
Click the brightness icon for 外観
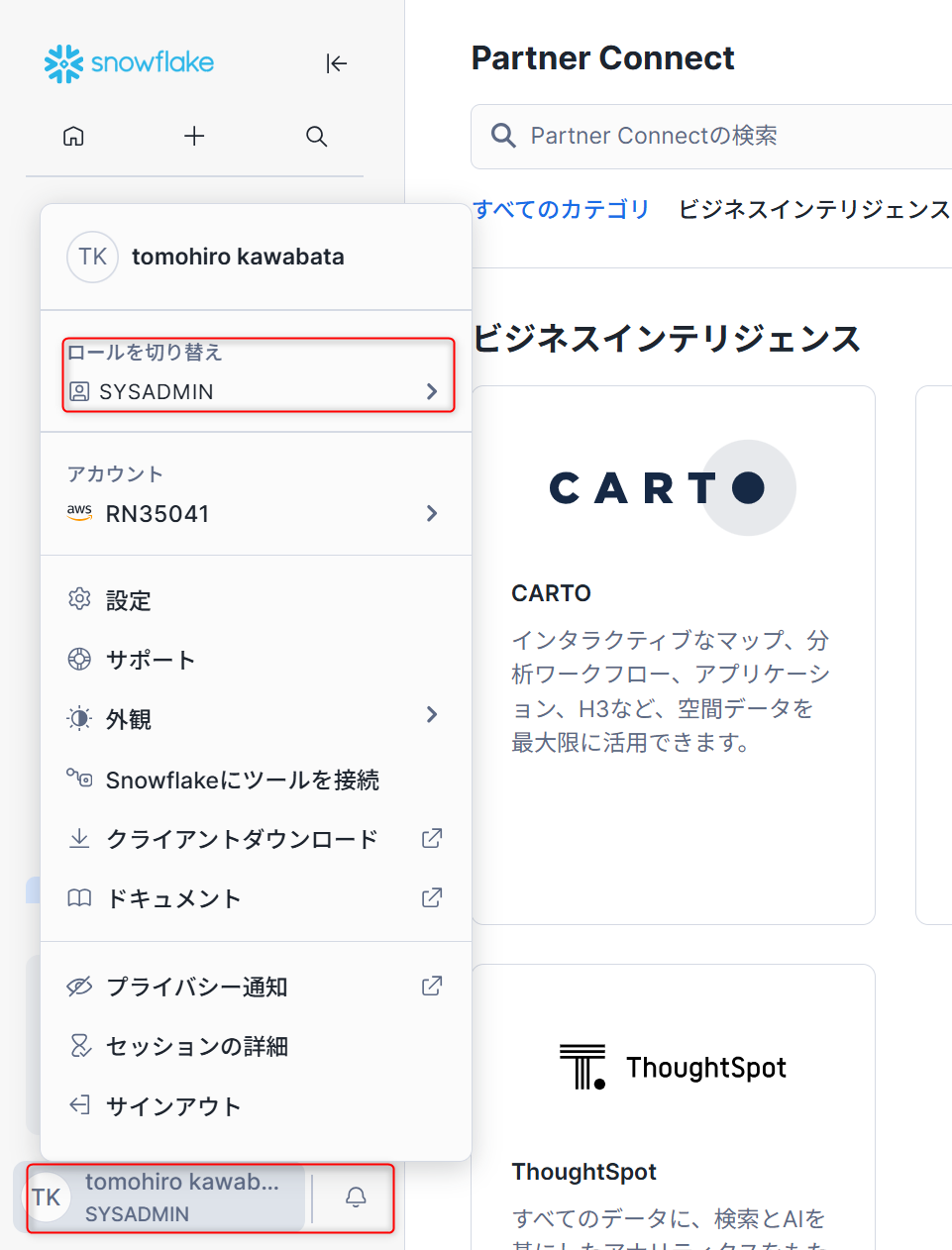tap(79, 718)
